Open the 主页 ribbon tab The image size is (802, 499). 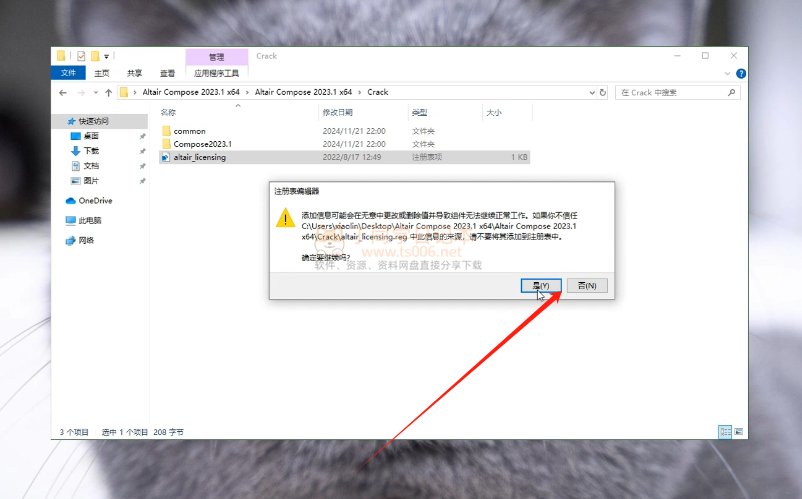pos(101,73)
